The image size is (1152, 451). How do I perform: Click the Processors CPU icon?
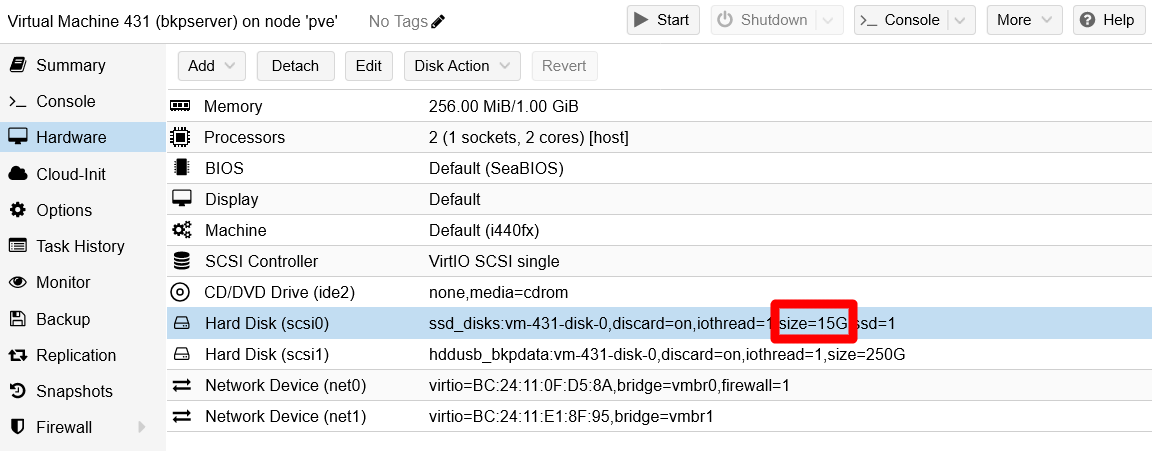pyautogui.click(x=181, y=137)
